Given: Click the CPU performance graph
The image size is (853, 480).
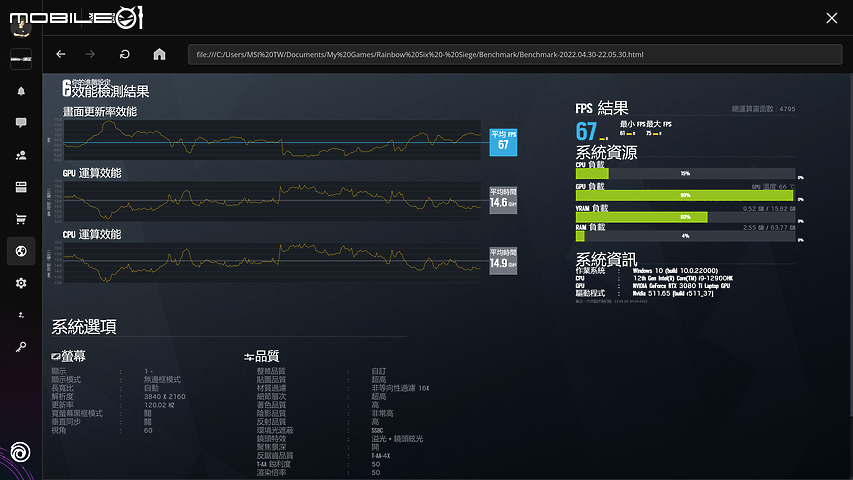Looking at the screenshot, I should [x=272, y=263].
